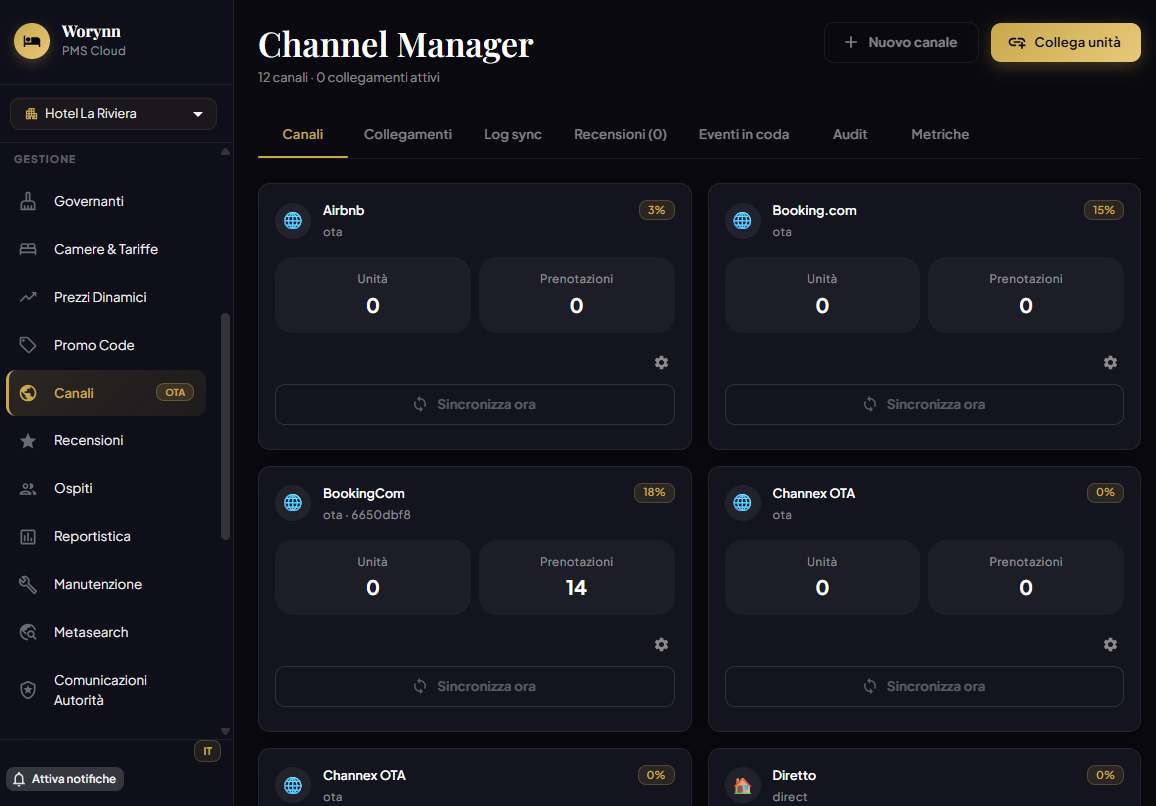Switch to the Audit tab
This screenshot has height=806, width=1156.
point(849,134)
